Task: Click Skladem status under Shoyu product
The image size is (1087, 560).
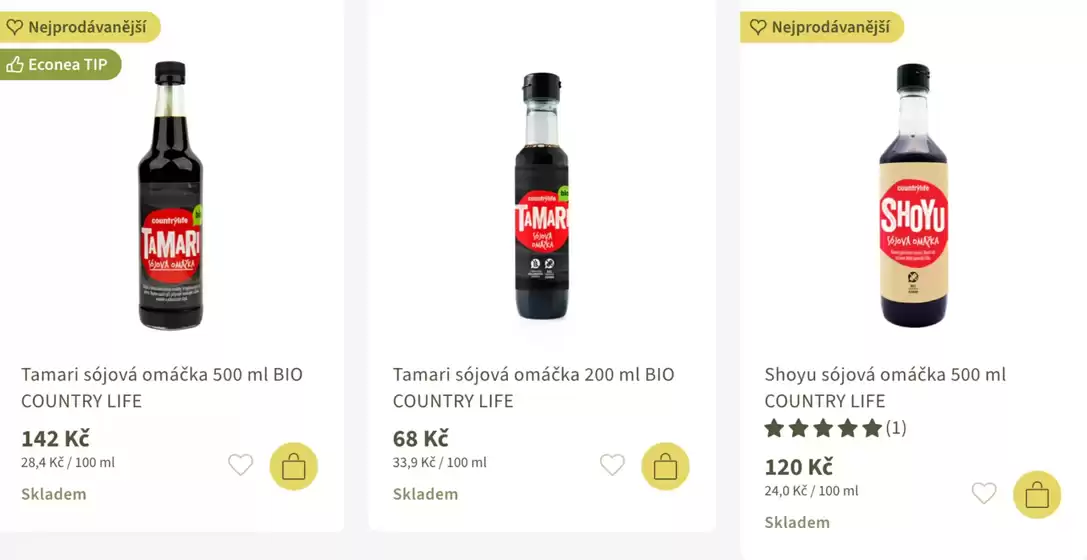Action: click(x=797, y=522)
